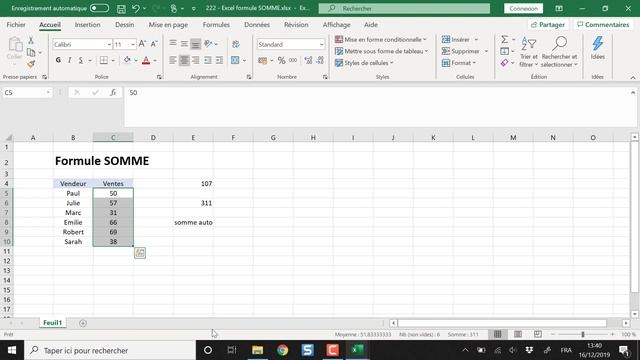The height and width of the screenshot is (360, 640).
Task: Switch to the Insertion tab
Action: pyautogui.click(x=87, y=24)
